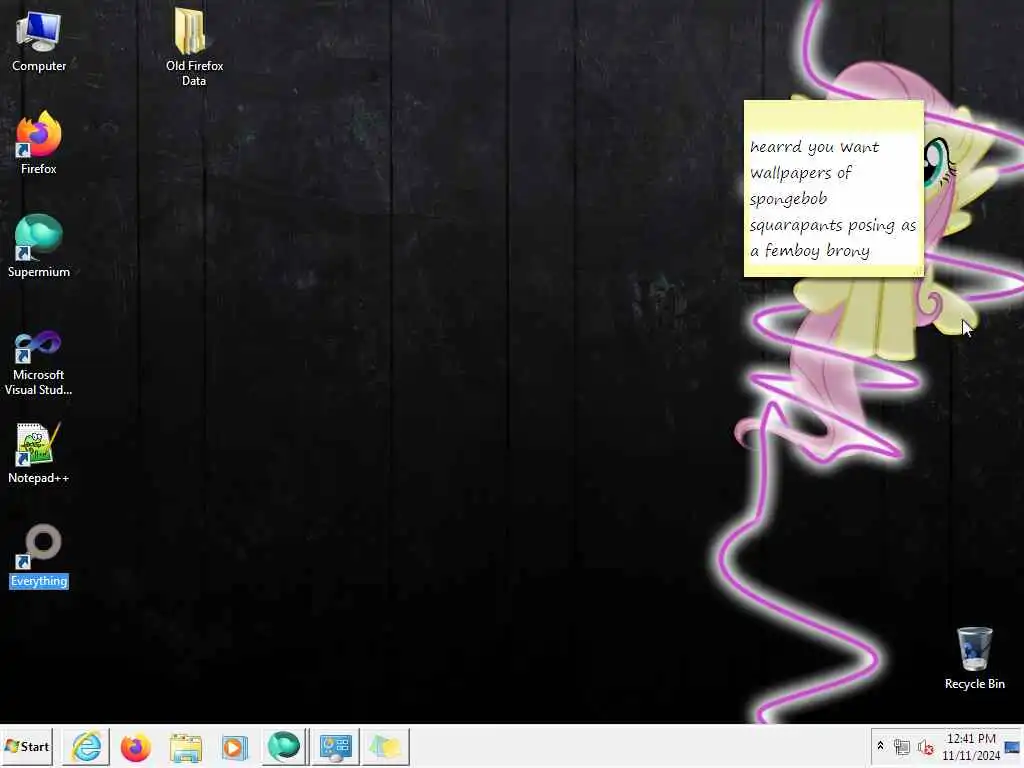
Task: Click the sticky note resize corner grip
Action: point(917,270)
